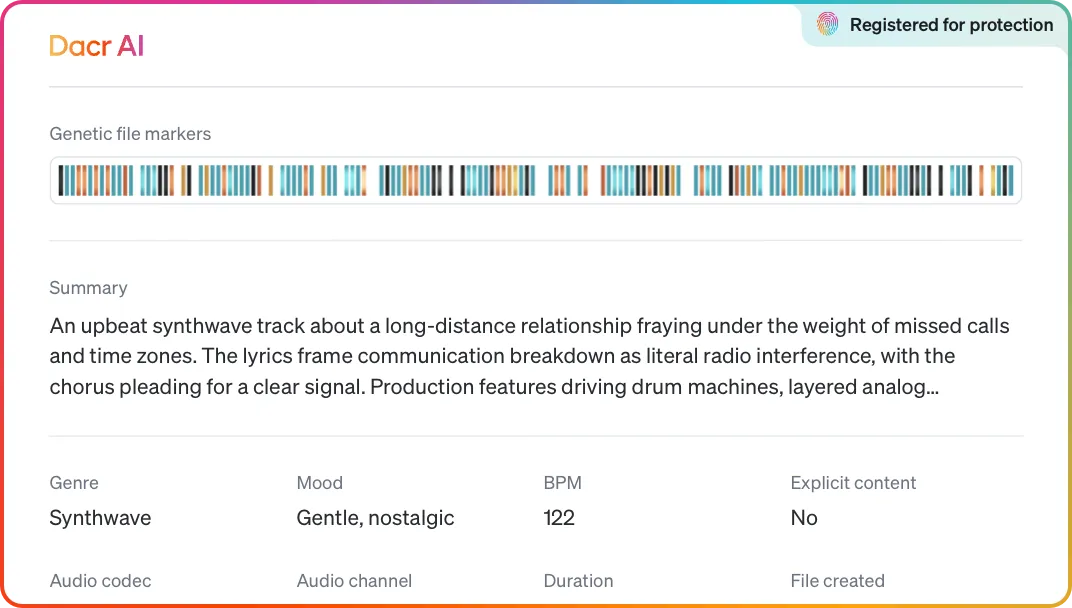Select the 122 BPM value
This screenshot has height=608, width=1072.
pyautogui.click(x=559, y=518)
